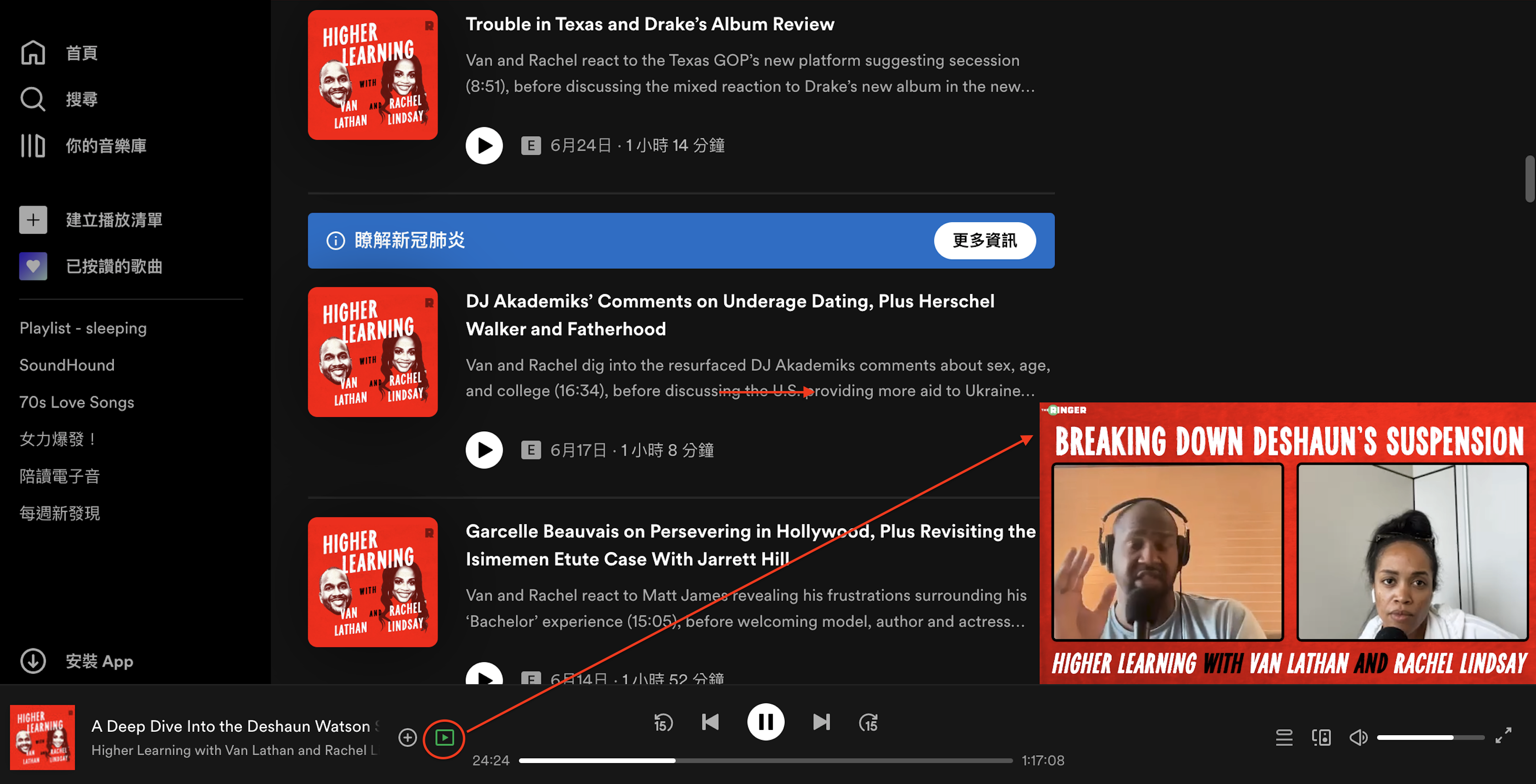Image resolution: width=1536 pixels, height=784 pixels.
Task: Mute the volume
Action: (x=1358, y=737)
